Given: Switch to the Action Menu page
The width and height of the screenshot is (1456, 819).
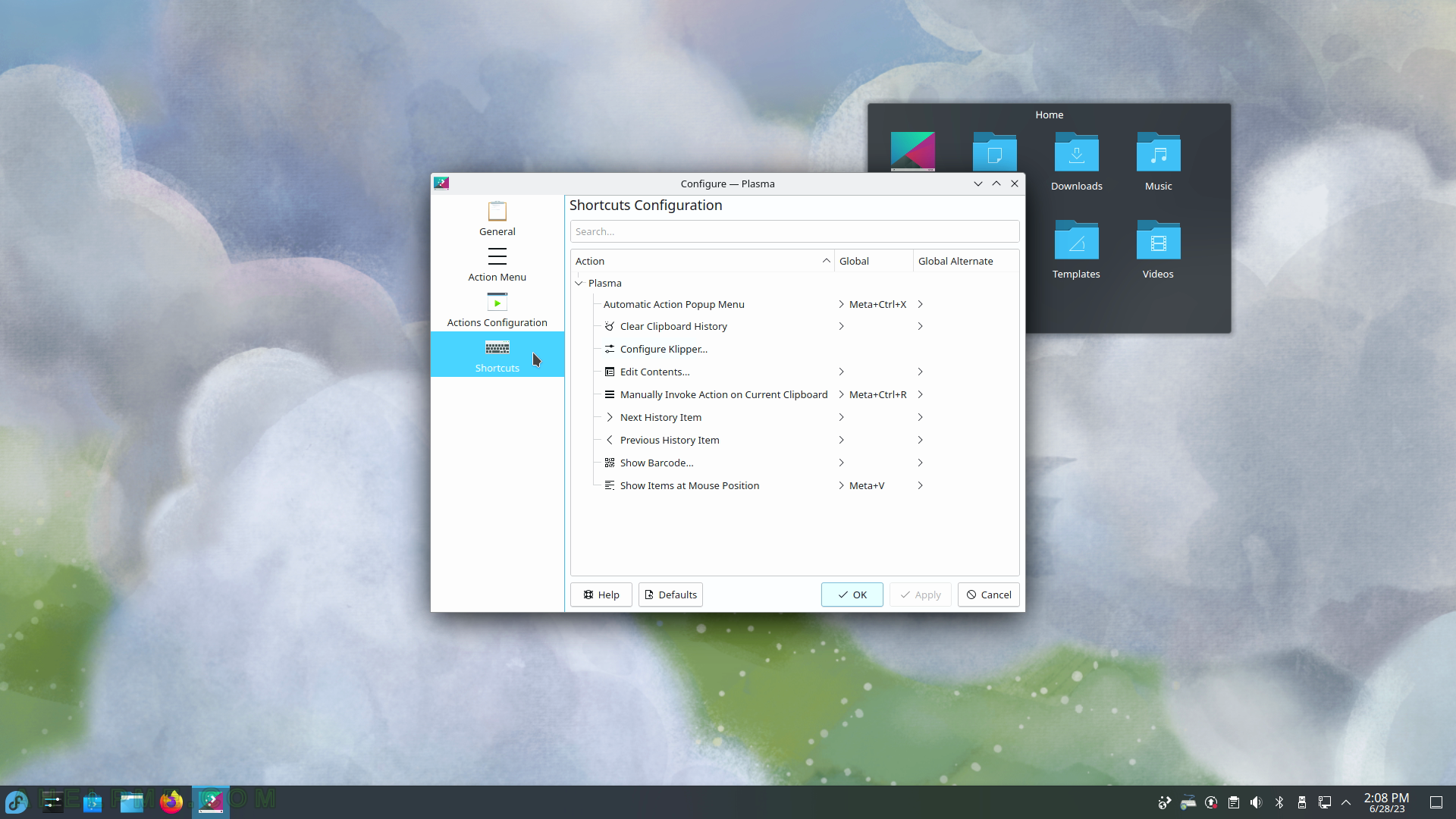Looking at the screenshot, I should click(x=497, y=264).
